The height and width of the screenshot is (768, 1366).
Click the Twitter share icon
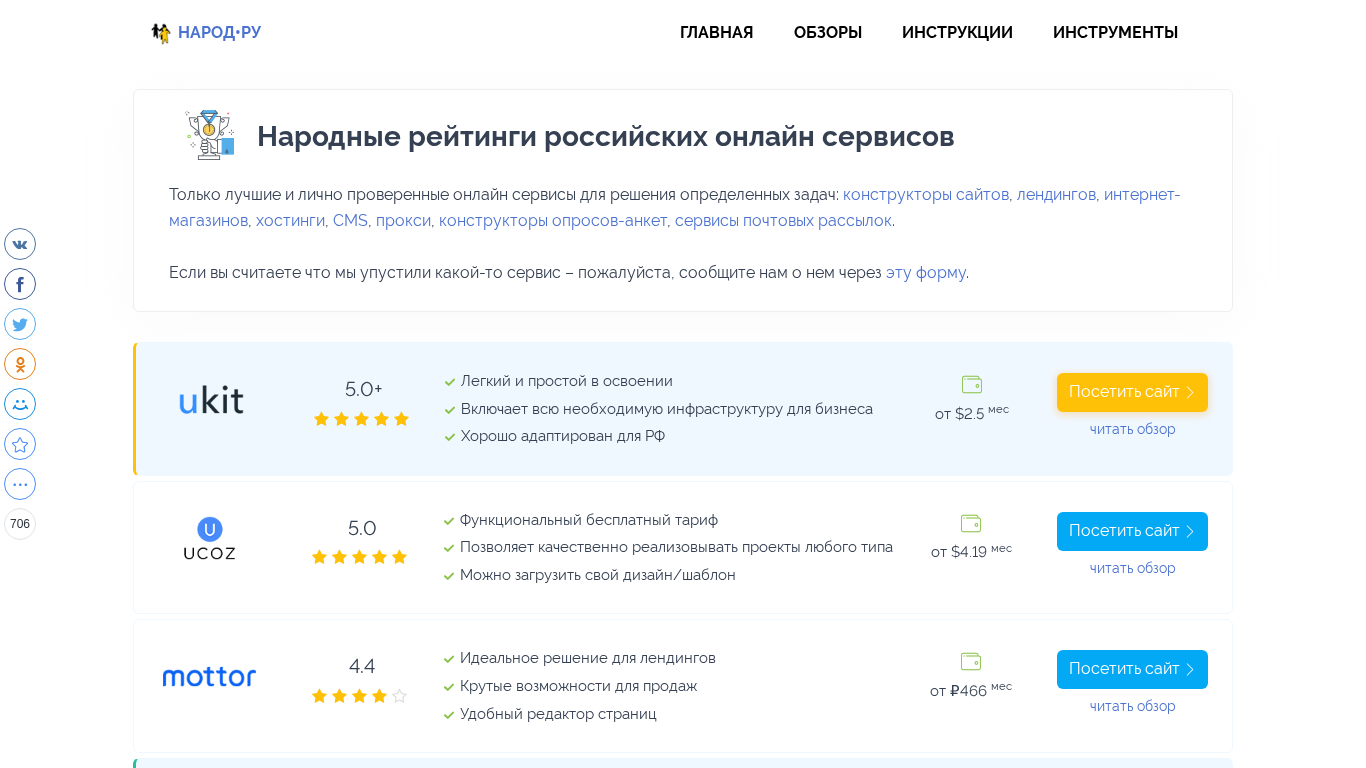pos(20,324)
